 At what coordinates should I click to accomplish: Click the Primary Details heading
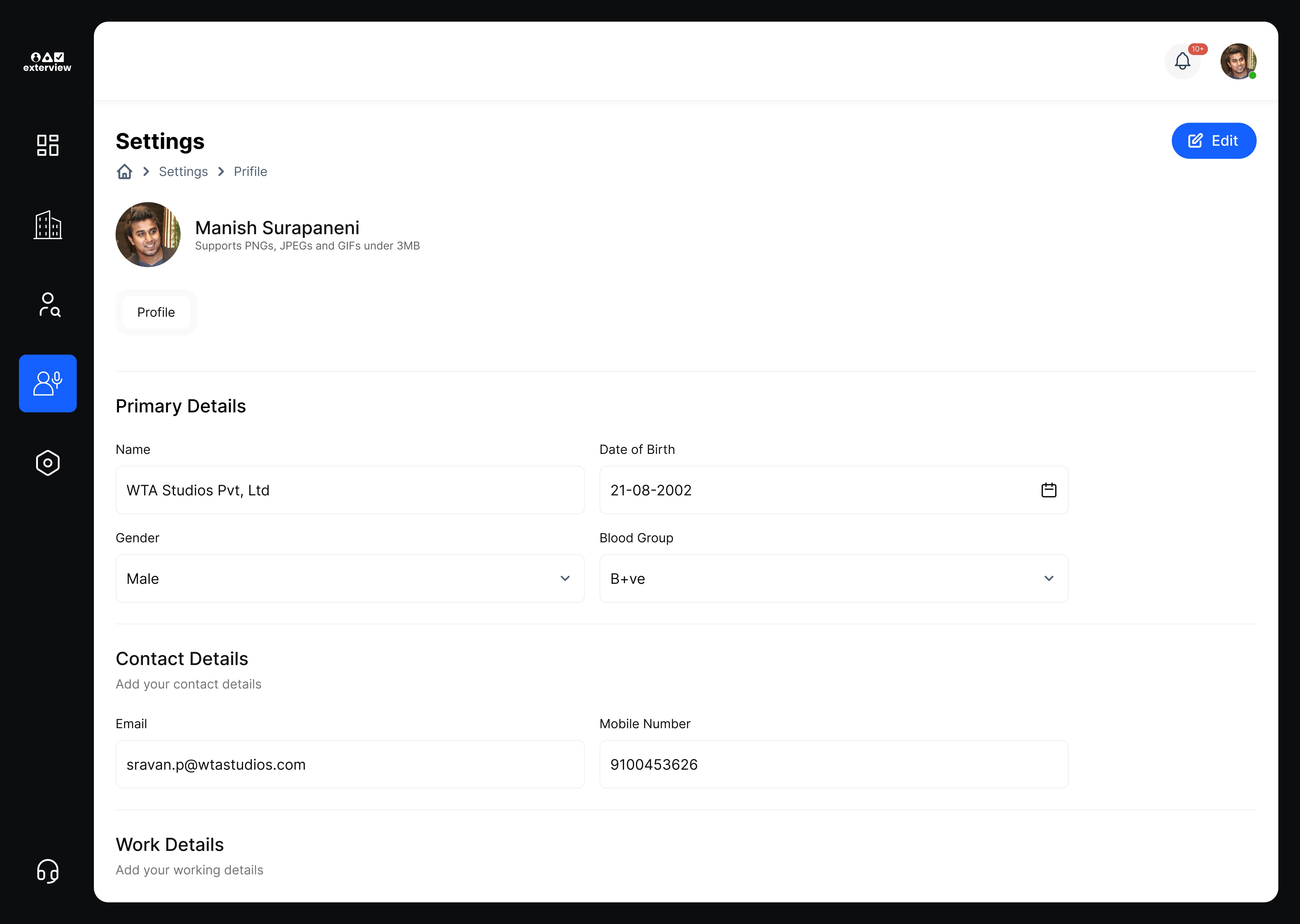(x=181, y=406)
